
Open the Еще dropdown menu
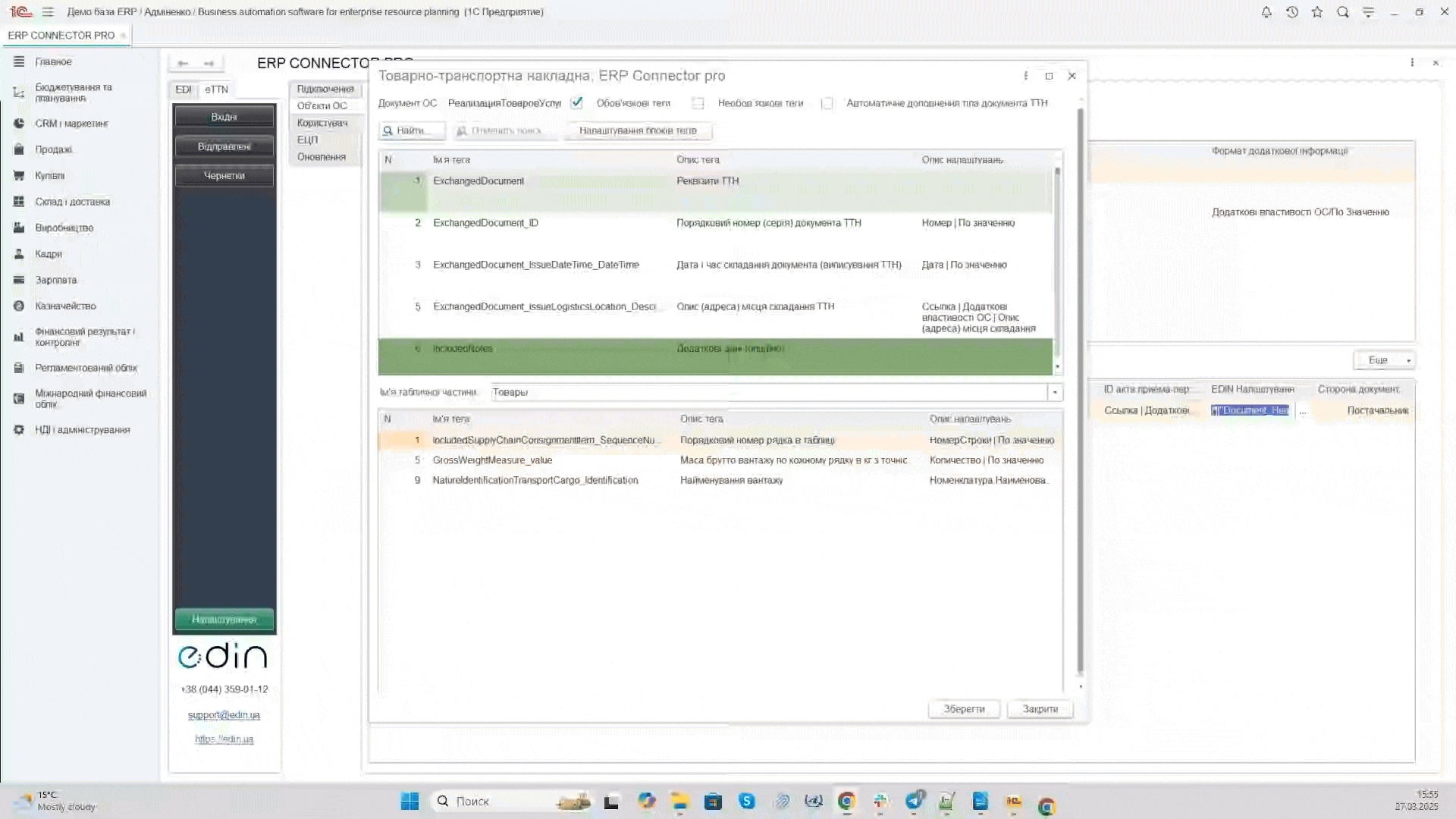coord(1385,360)
